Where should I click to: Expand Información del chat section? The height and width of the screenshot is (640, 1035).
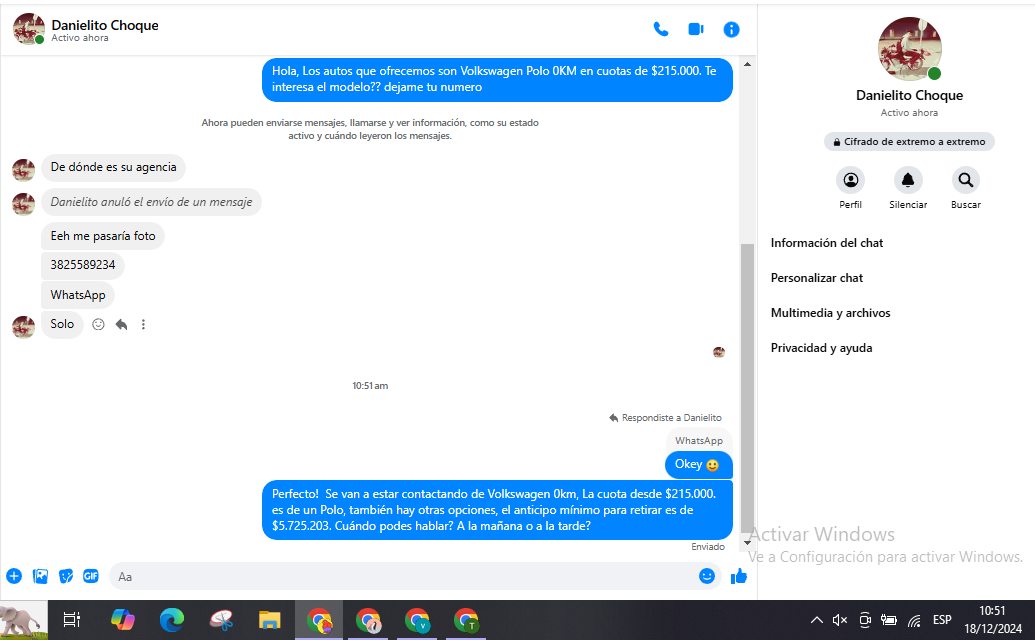click(826, 243)
